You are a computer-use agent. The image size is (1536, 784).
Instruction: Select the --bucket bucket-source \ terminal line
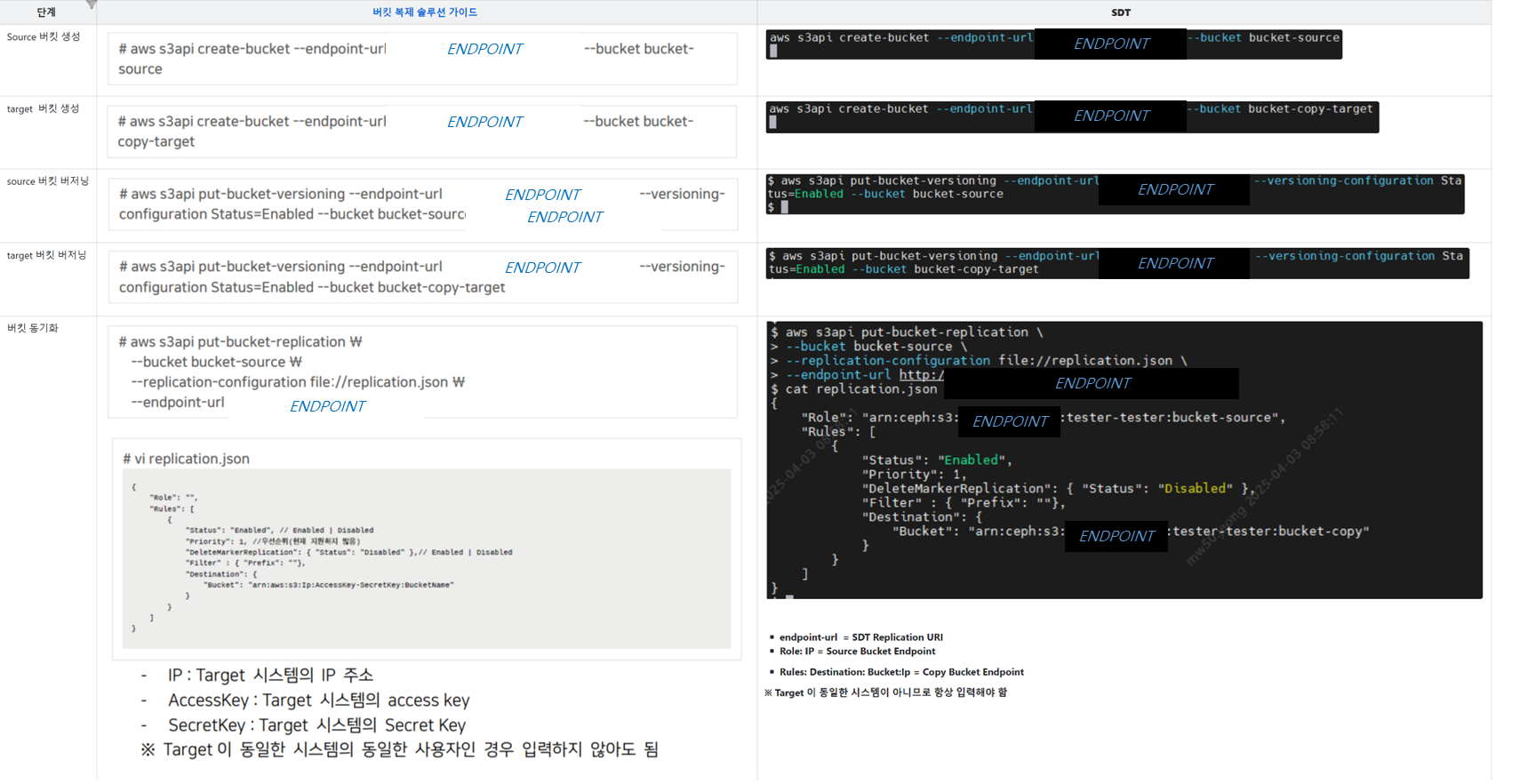[868, 347]
